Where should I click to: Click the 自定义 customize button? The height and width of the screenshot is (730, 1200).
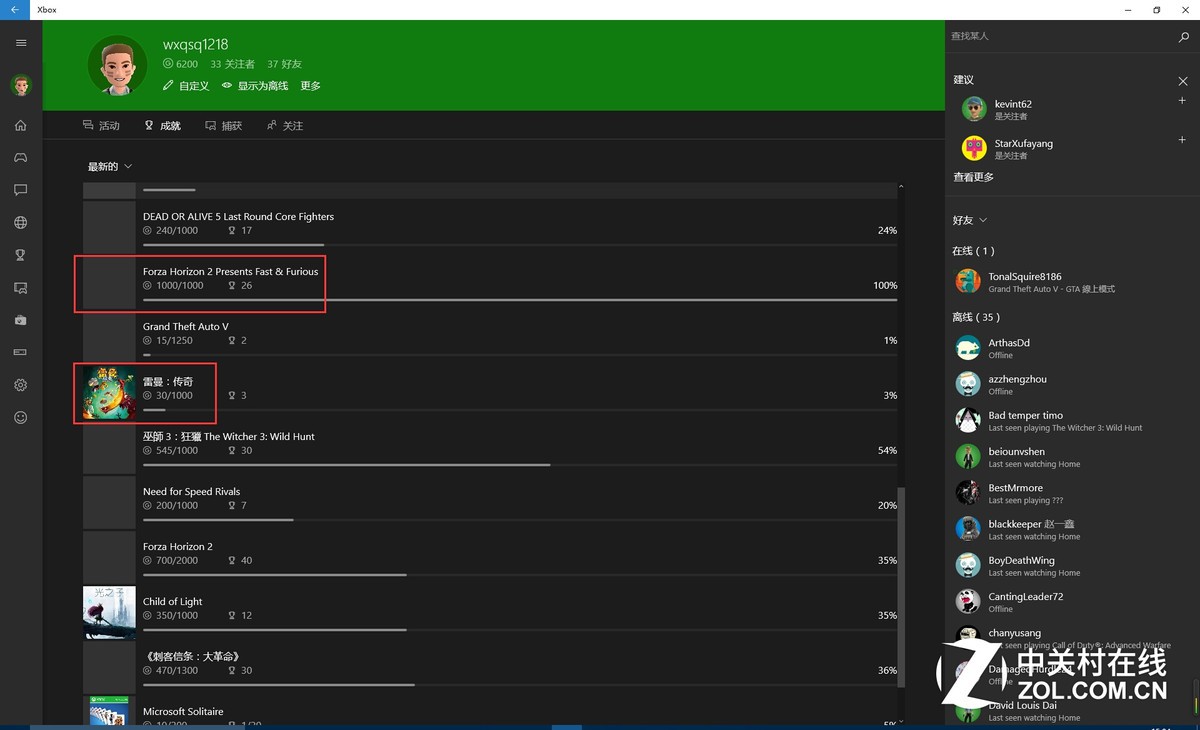tap(186, 86)
